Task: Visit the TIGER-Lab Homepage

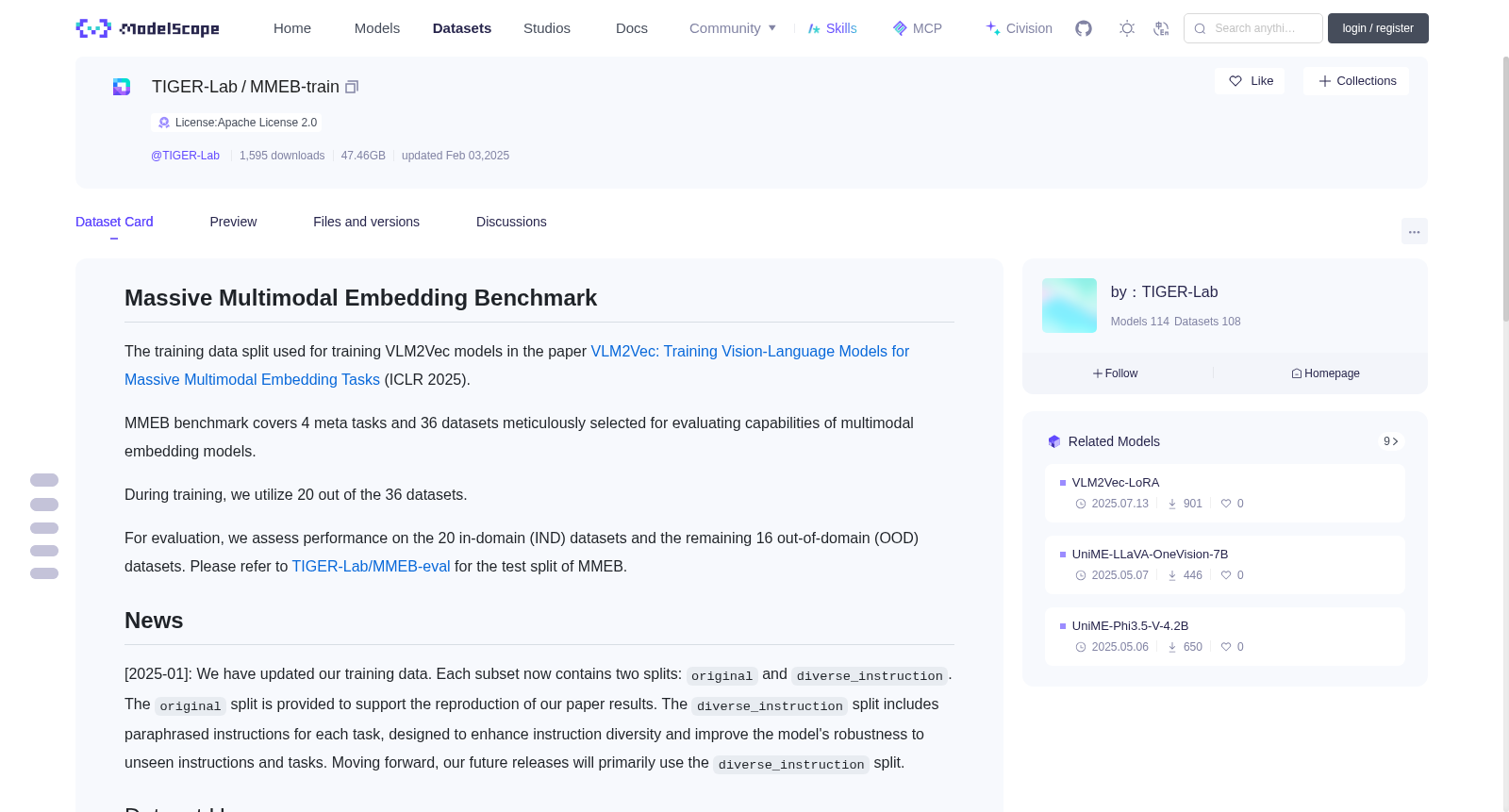Action: [x=1325, y=373]
